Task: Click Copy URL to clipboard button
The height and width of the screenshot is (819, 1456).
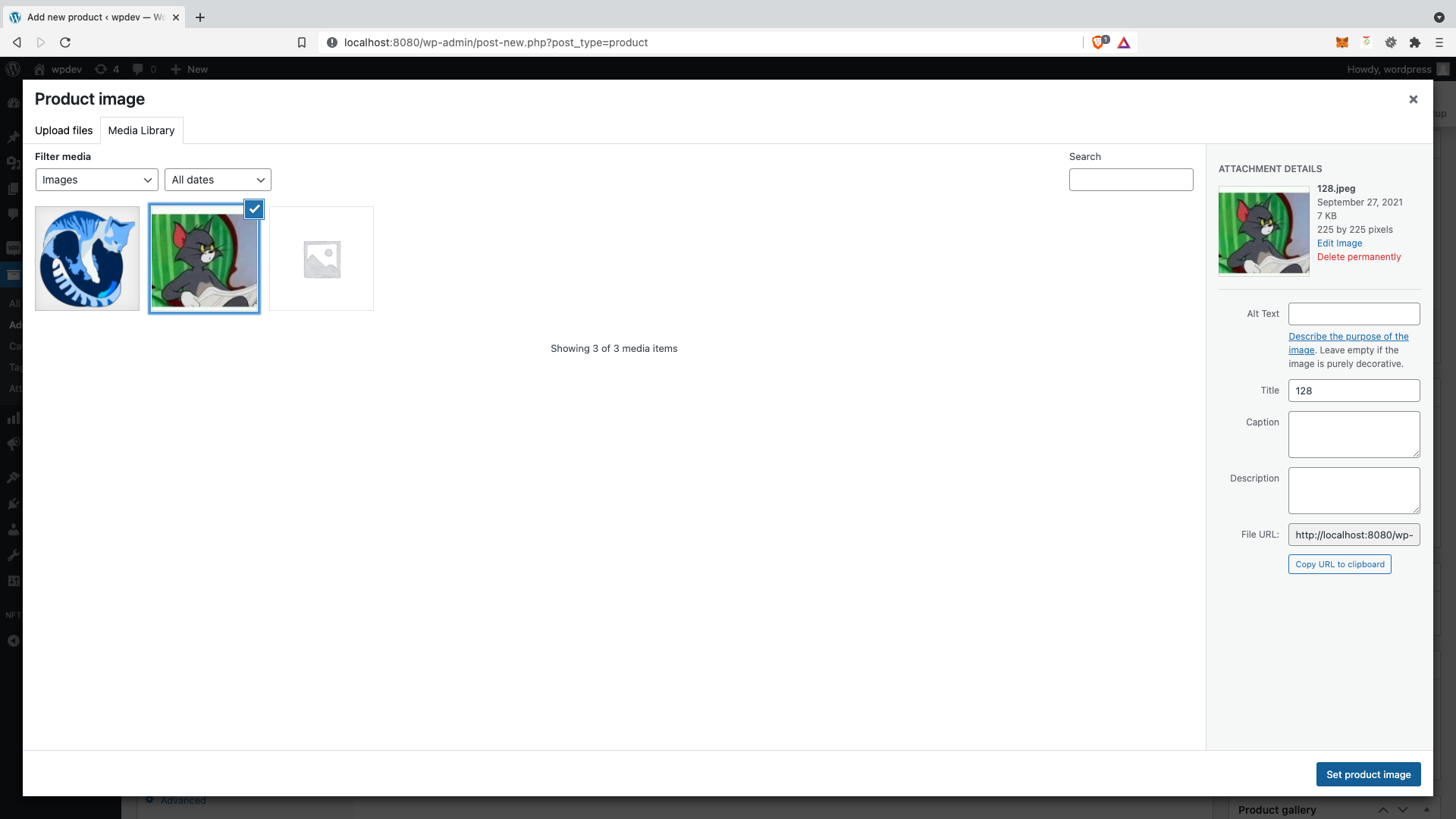Action: tap(1339, 564)
